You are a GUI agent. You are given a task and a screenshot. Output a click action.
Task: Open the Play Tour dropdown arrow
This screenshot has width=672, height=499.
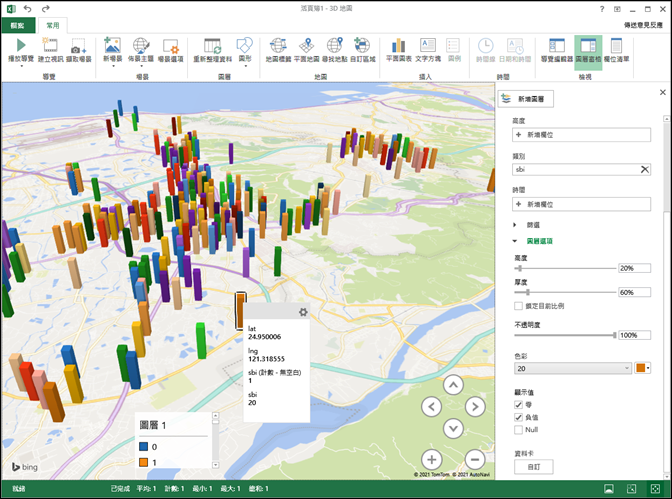coord(21,66)
